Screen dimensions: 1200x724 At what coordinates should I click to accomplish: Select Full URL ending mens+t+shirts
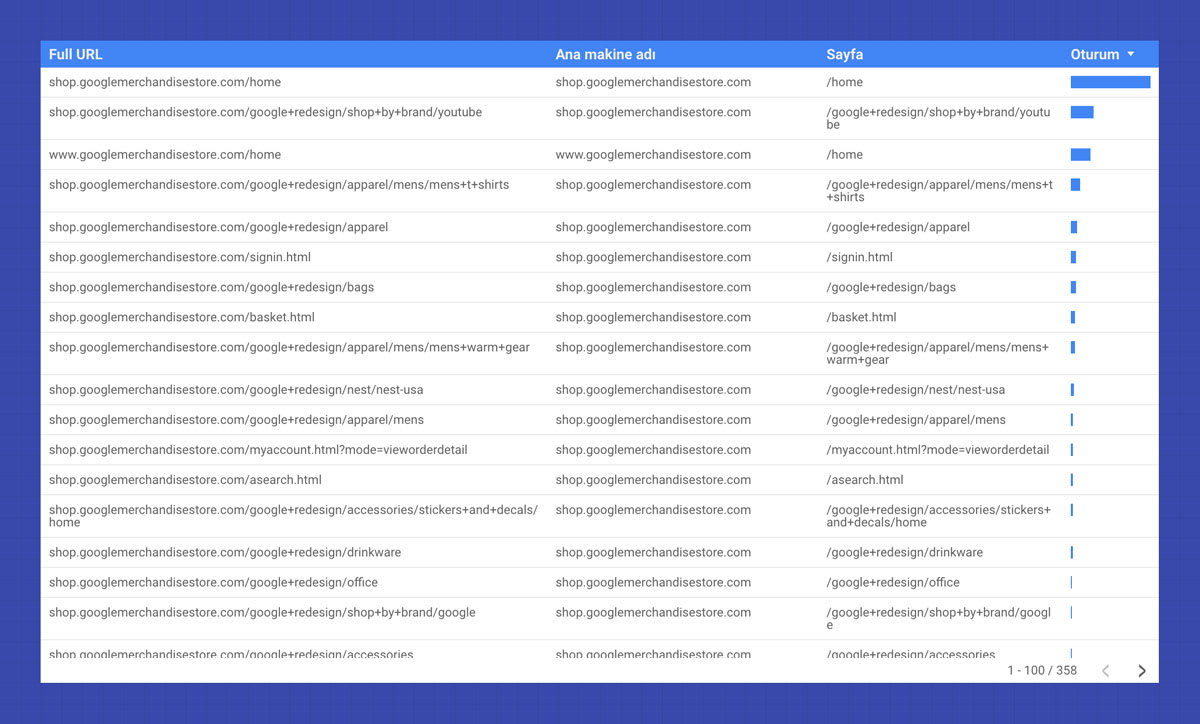(x=279, y=184)
